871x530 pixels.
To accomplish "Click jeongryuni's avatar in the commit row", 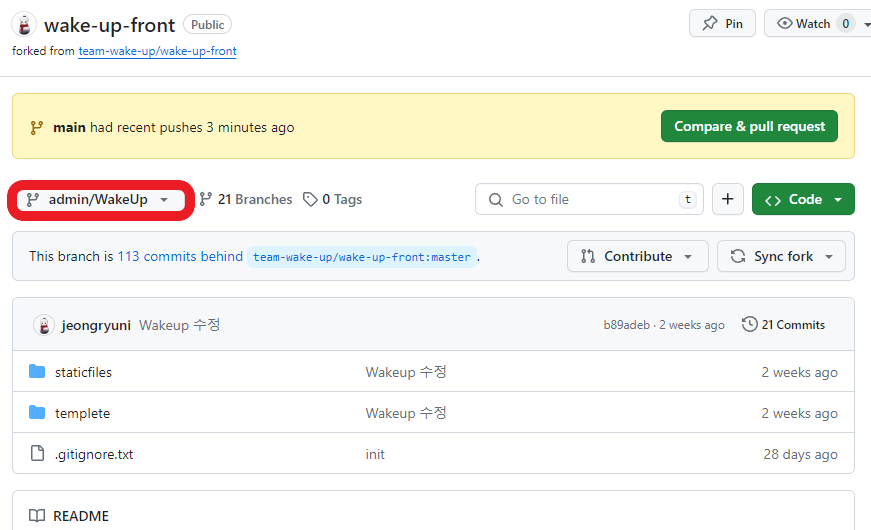I will [x=44, y=325].
